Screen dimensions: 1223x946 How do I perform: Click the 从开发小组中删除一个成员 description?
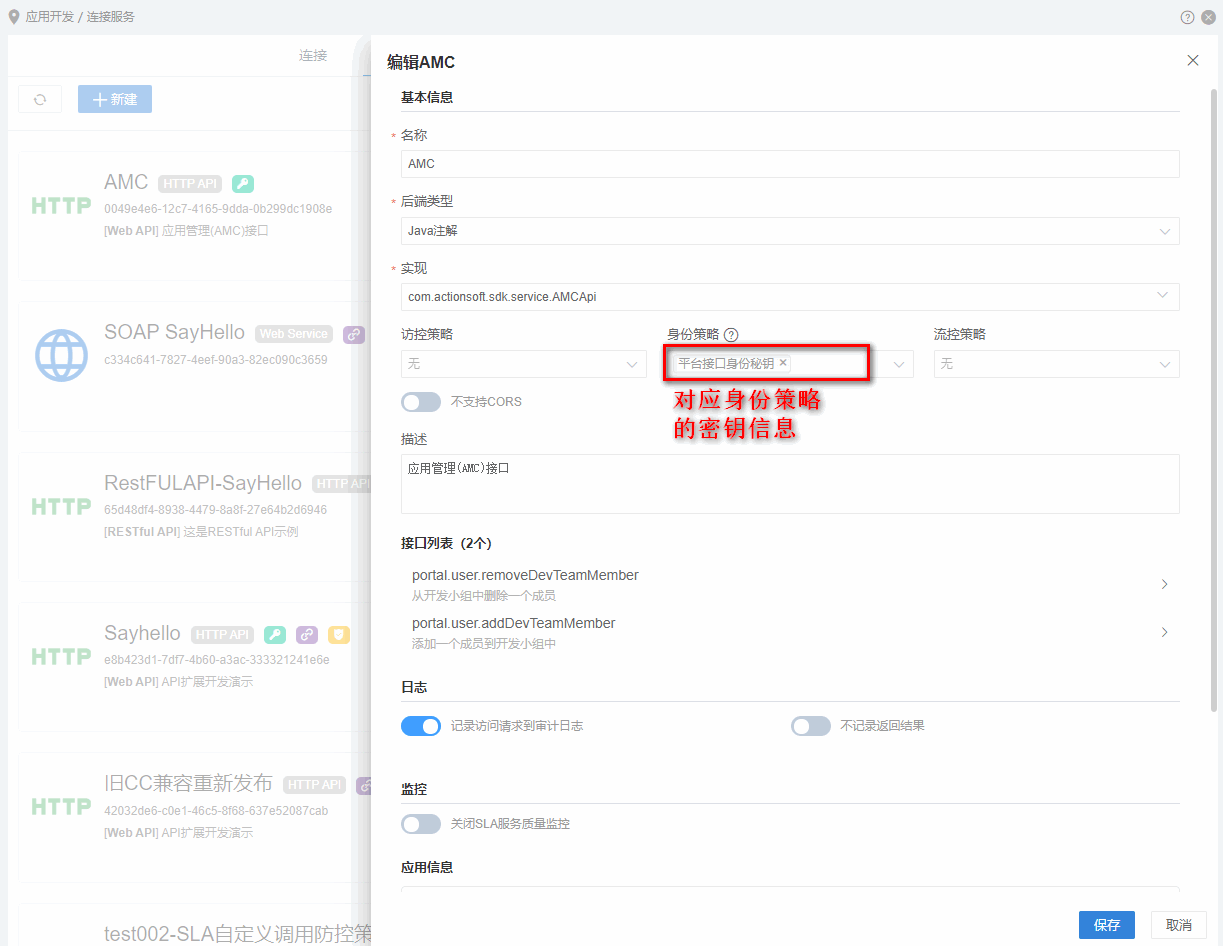(x=484, y=596)
